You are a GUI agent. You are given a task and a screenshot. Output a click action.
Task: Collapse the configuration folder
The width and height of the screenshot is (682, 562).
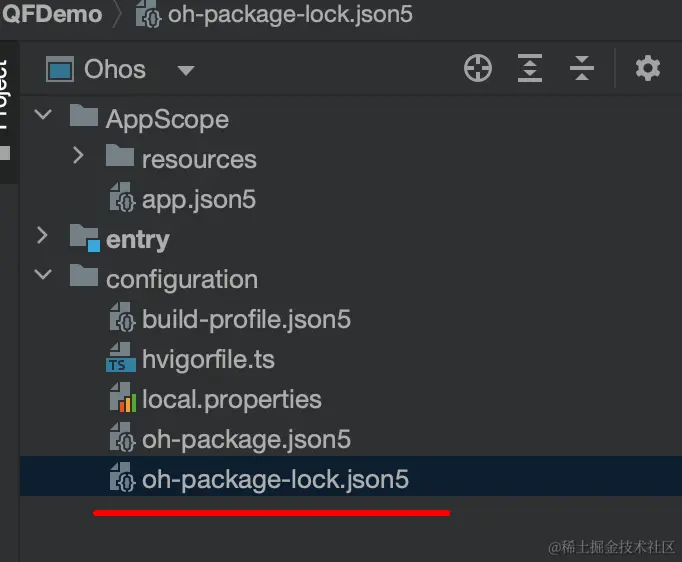coord(42,276)
